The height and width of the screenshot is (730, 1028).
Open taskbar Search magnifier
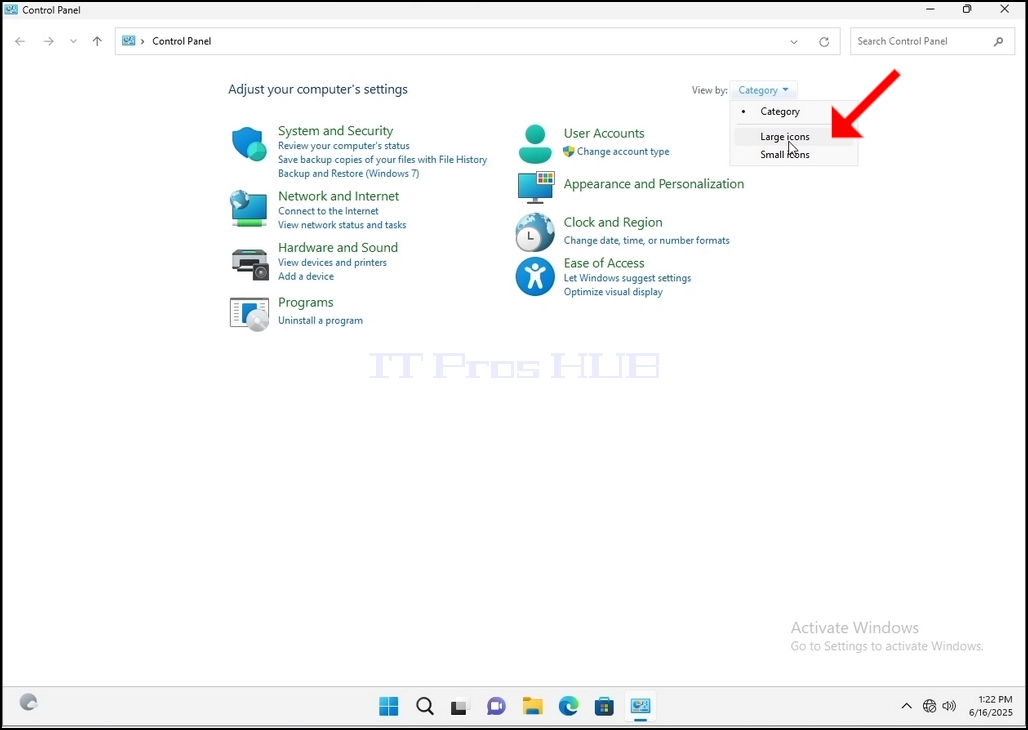pyautogui.click(x=425, y=706)
